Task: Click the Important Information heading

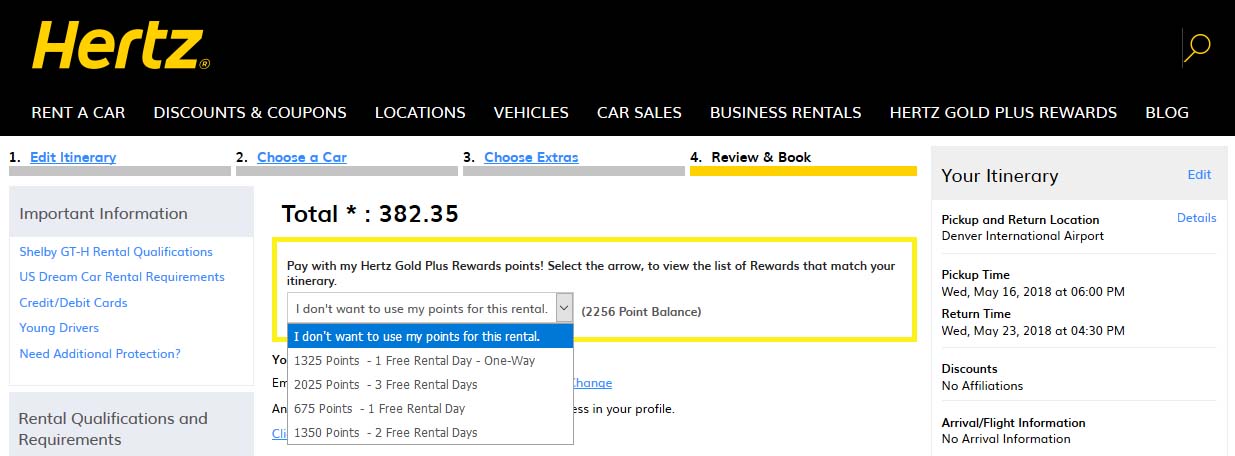Action: (103, 213)
